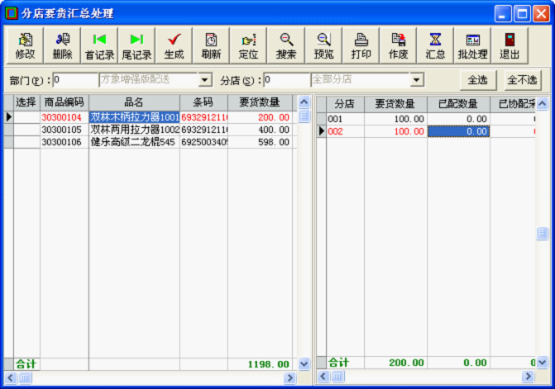The height and width of the screenshot is (389, 555).
Task: Click the left table vertical scrollbar thumb
Action: click(x=304, y=116)
